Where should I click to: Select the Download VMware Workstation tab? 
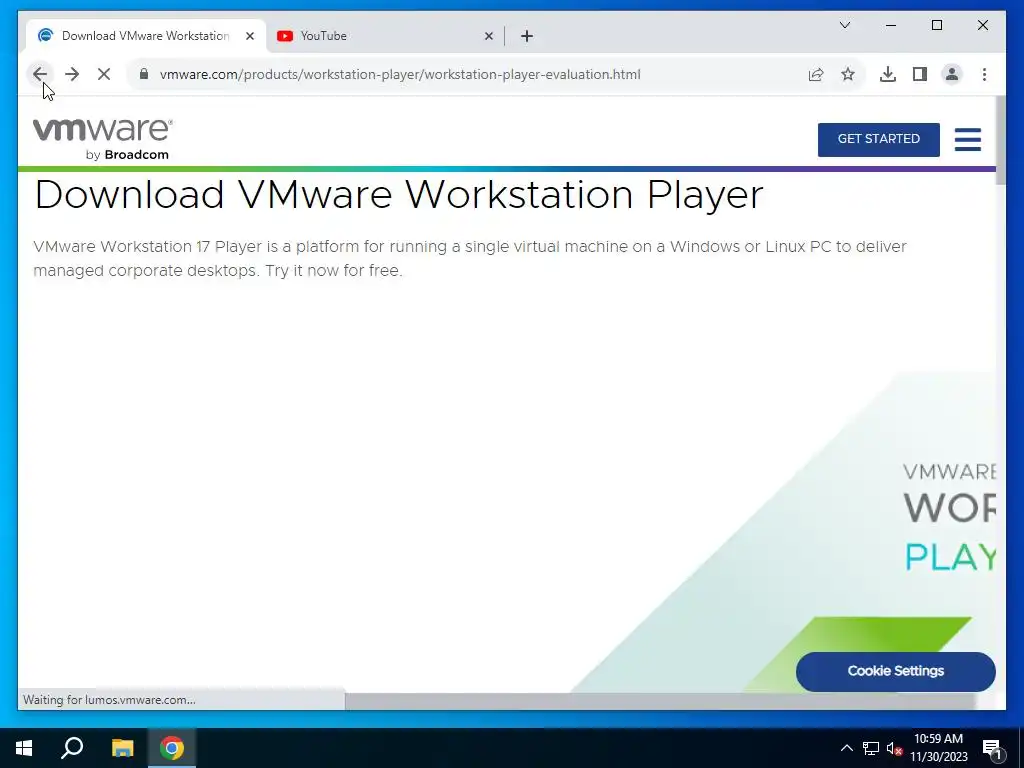(x=146, y=36)
